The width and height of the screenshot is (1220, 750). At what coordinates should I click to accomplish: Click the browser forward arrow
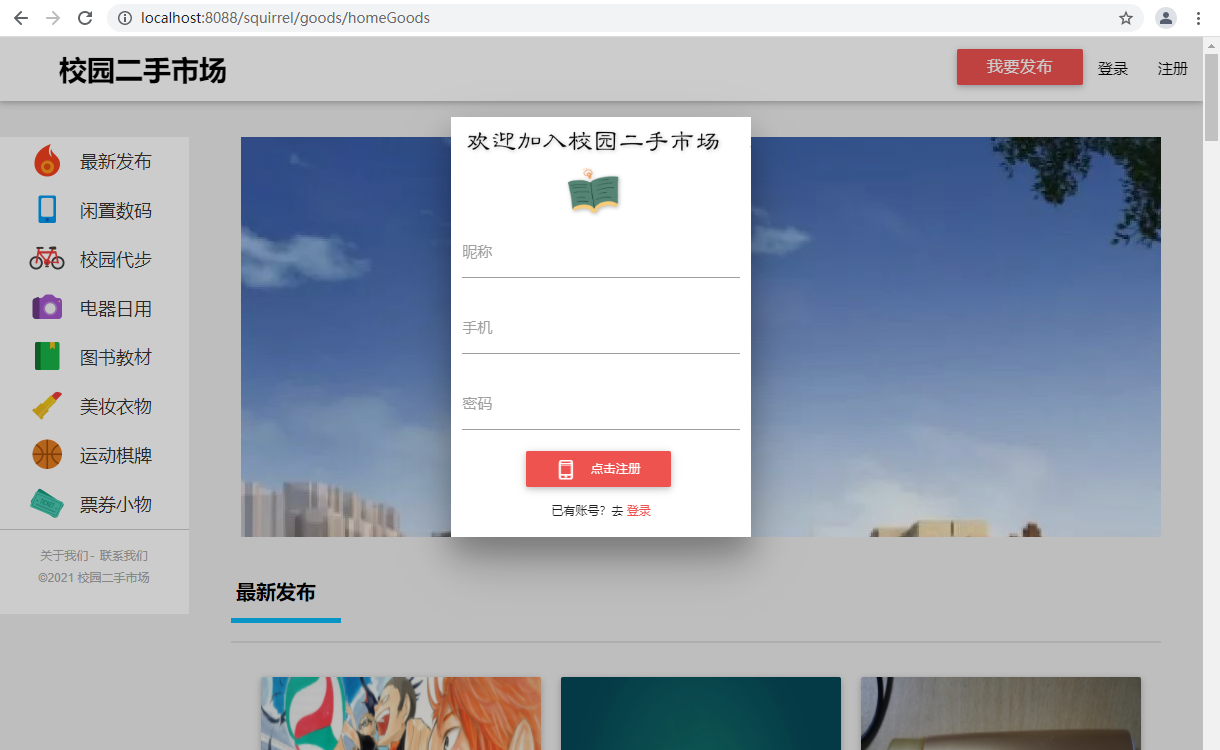click(53, 18)
